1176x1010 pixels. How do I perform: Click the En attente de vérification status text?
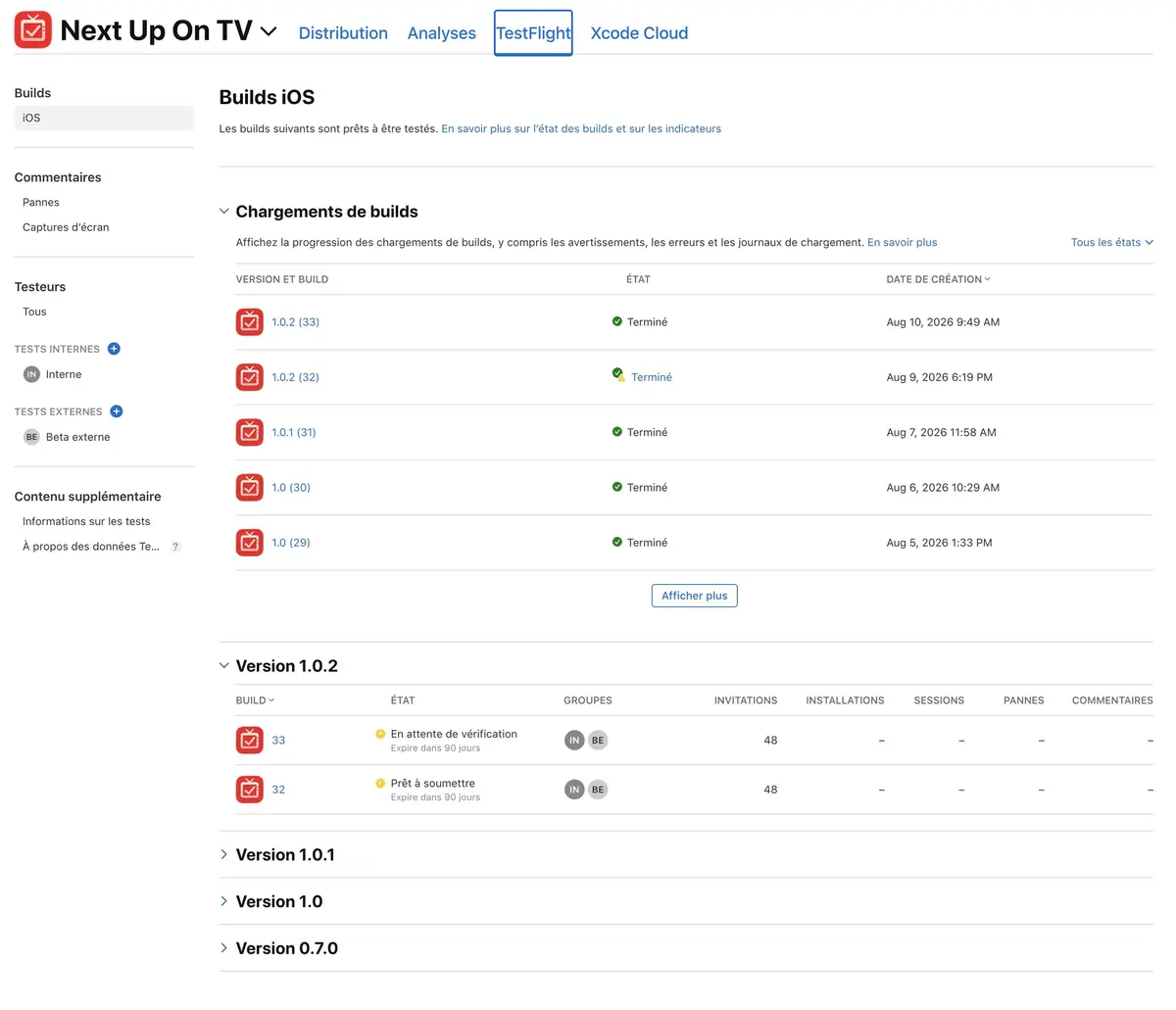[454, 734]
